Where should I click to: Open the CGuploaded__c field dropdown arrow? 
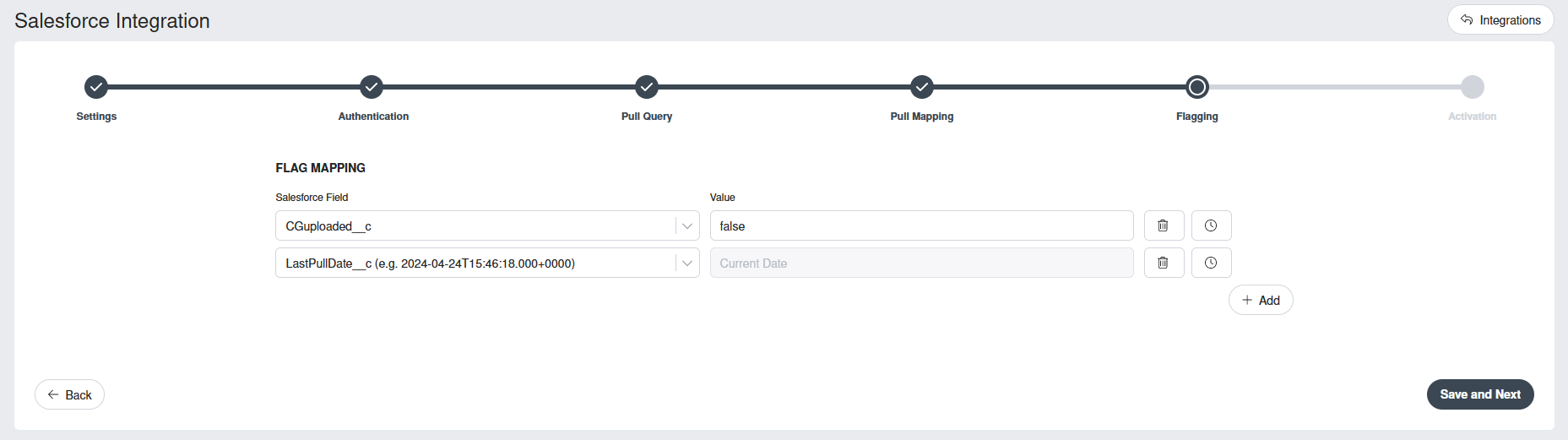pyautogui.click(x=687, y=226)
